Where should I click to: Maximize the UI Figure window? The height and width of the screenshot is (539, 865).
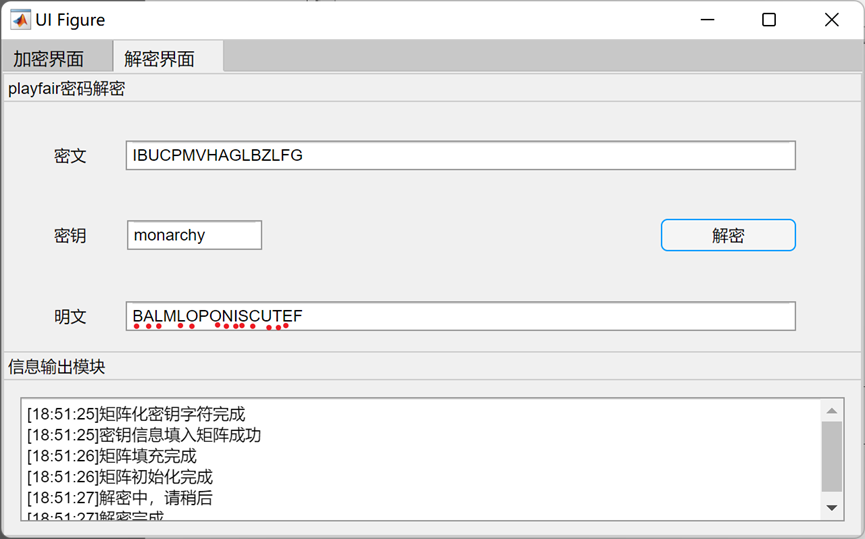(x=769, y=20)
